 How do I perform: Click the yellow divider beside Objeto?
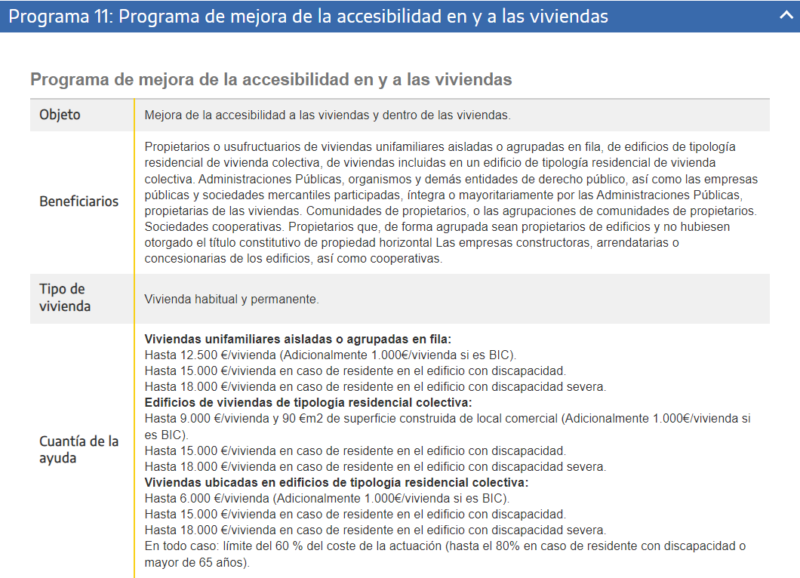[136, 114]
